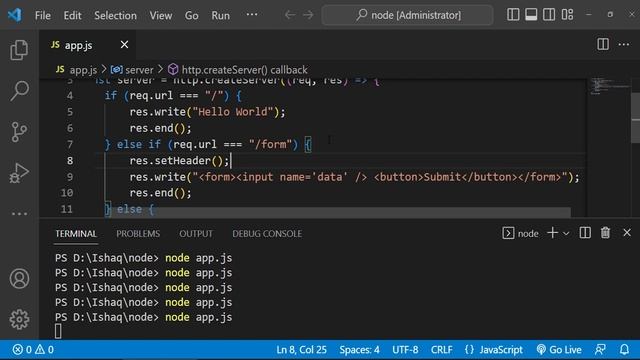Click the res.setHeader(); code line
Viewport: 640px width, 360px height.
pyautogui.click(x=179, y=160)
